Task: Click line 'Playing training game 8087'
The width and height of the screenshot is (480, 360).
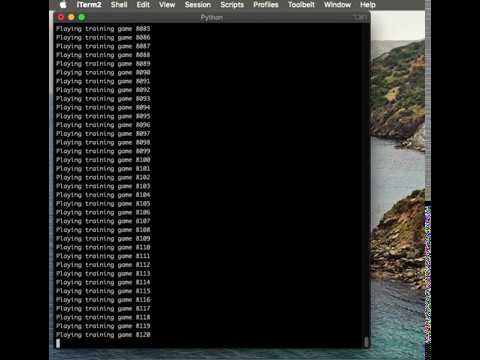Action: tap(103, 46)
